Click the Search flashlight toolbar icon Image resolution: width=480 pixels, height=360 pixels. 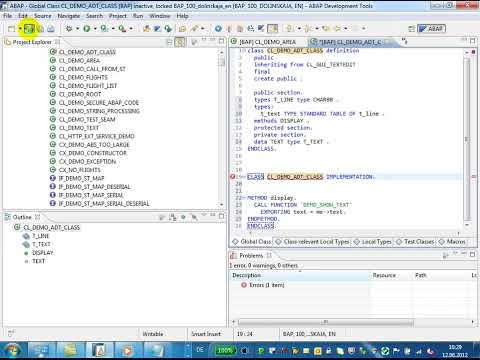point(194,29)
